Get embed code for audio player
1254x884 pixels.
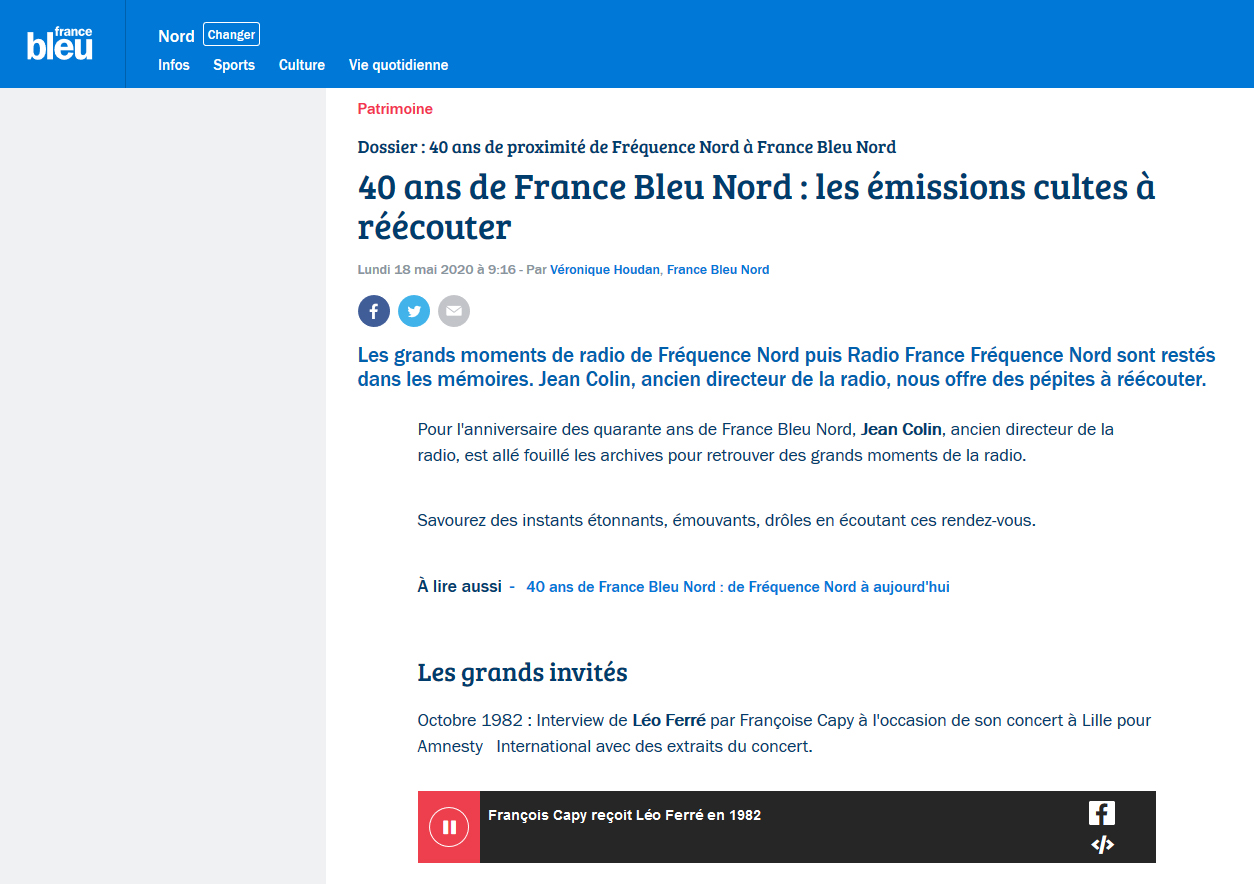(1101, 845)
